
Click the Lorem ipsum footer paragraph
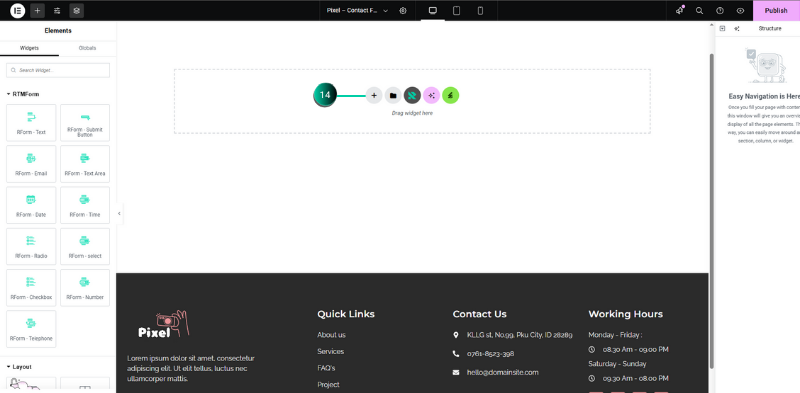click(191, 369)
